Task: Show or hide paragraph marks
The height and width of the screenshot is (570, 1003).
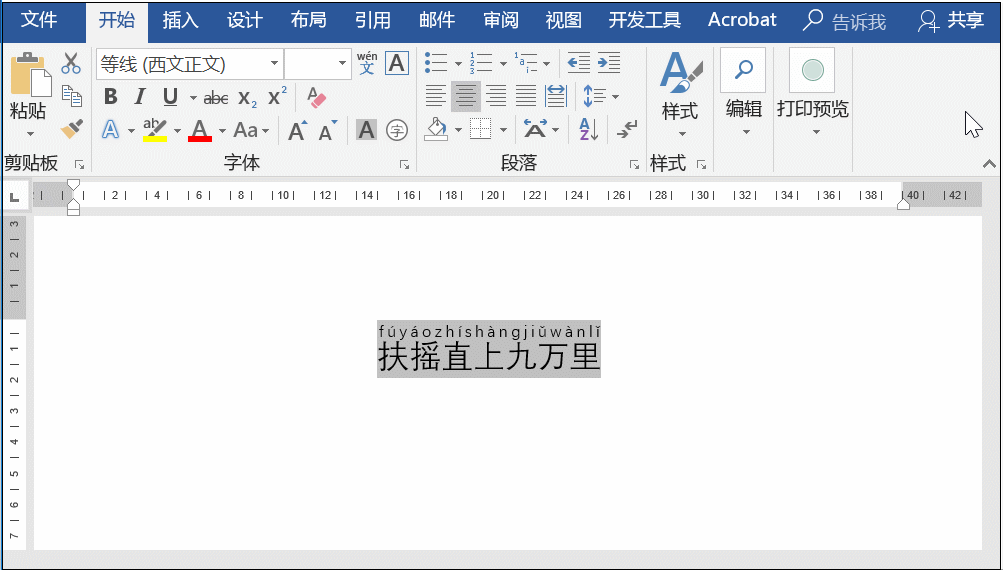Action: (x=627, y=130)
